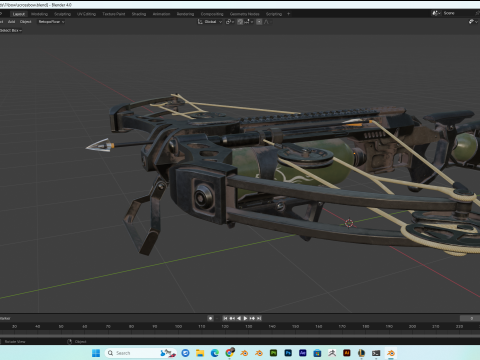Open Substance Painter from taskbar
This screenshot has width=480, height=360.
tap(273, 353)
